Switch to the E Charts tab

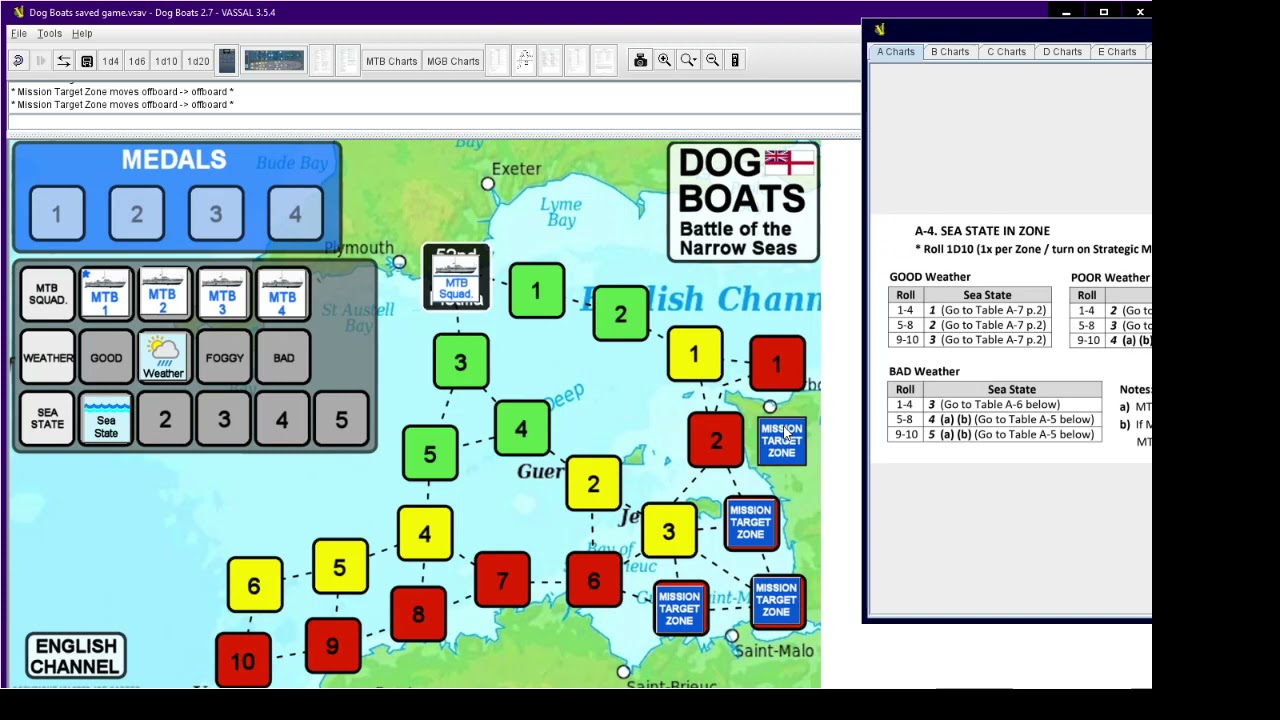click(1117, 52)
